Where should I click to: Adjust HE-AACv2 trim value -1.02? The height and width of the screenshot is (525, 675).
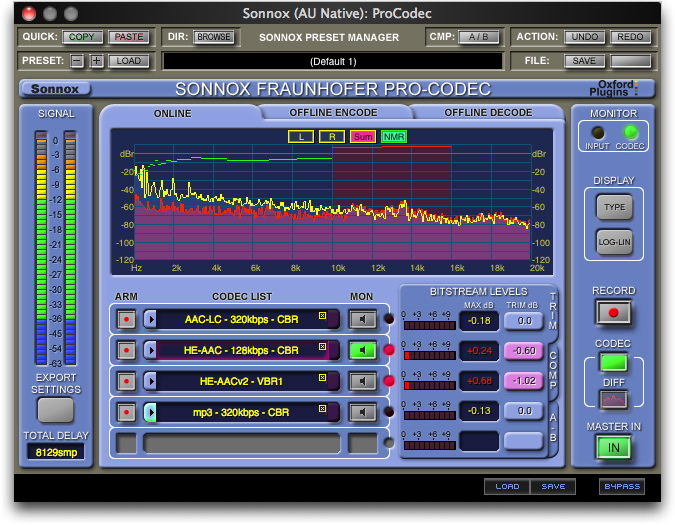524,381
